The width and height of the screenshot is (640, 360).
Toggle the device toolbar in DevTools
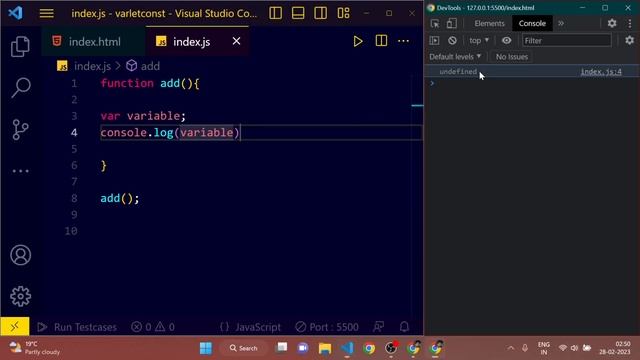451,24
